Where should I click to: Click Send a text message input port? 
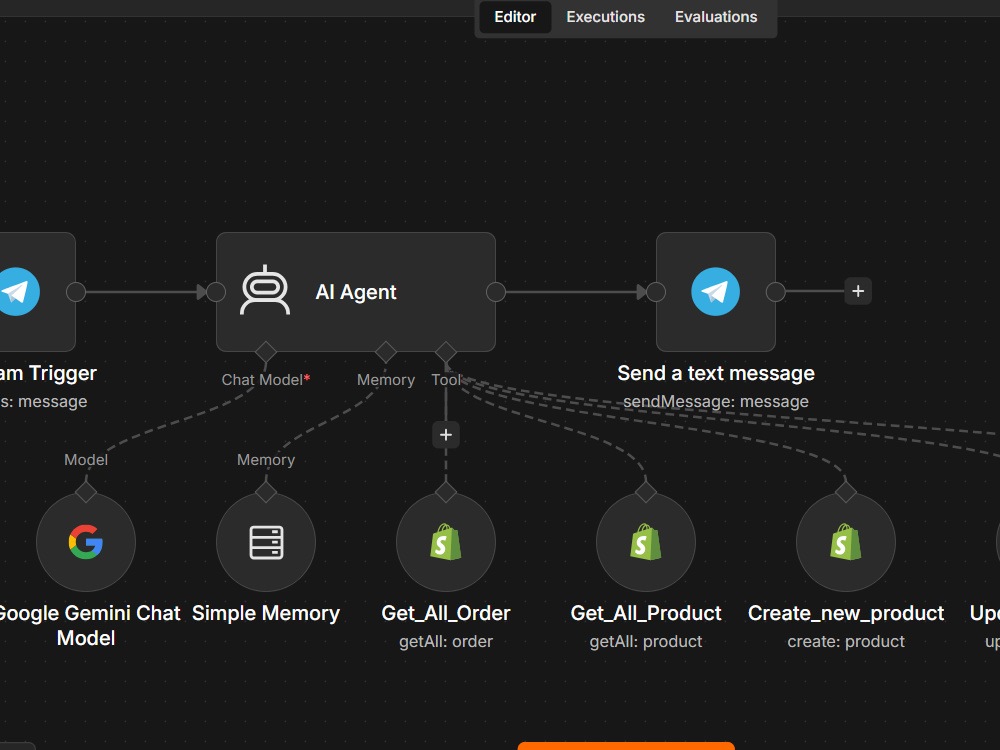click(656, 292)
